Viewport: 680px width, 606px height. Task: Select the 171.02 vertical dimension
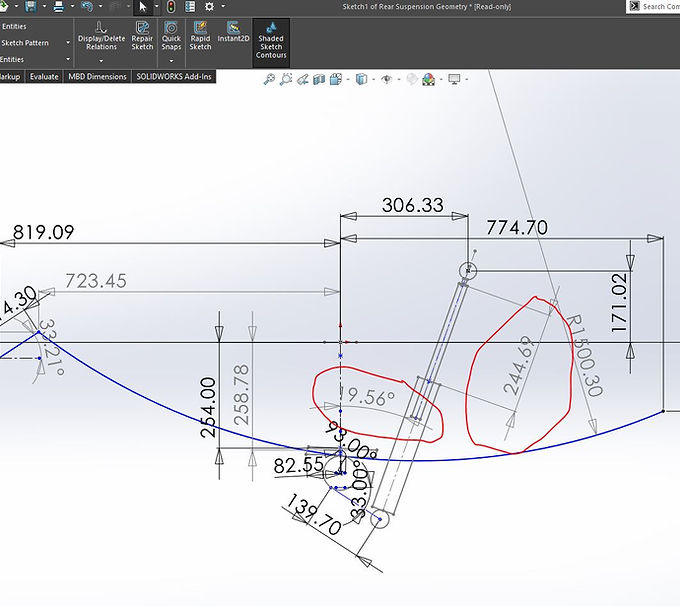coord(620,303)
